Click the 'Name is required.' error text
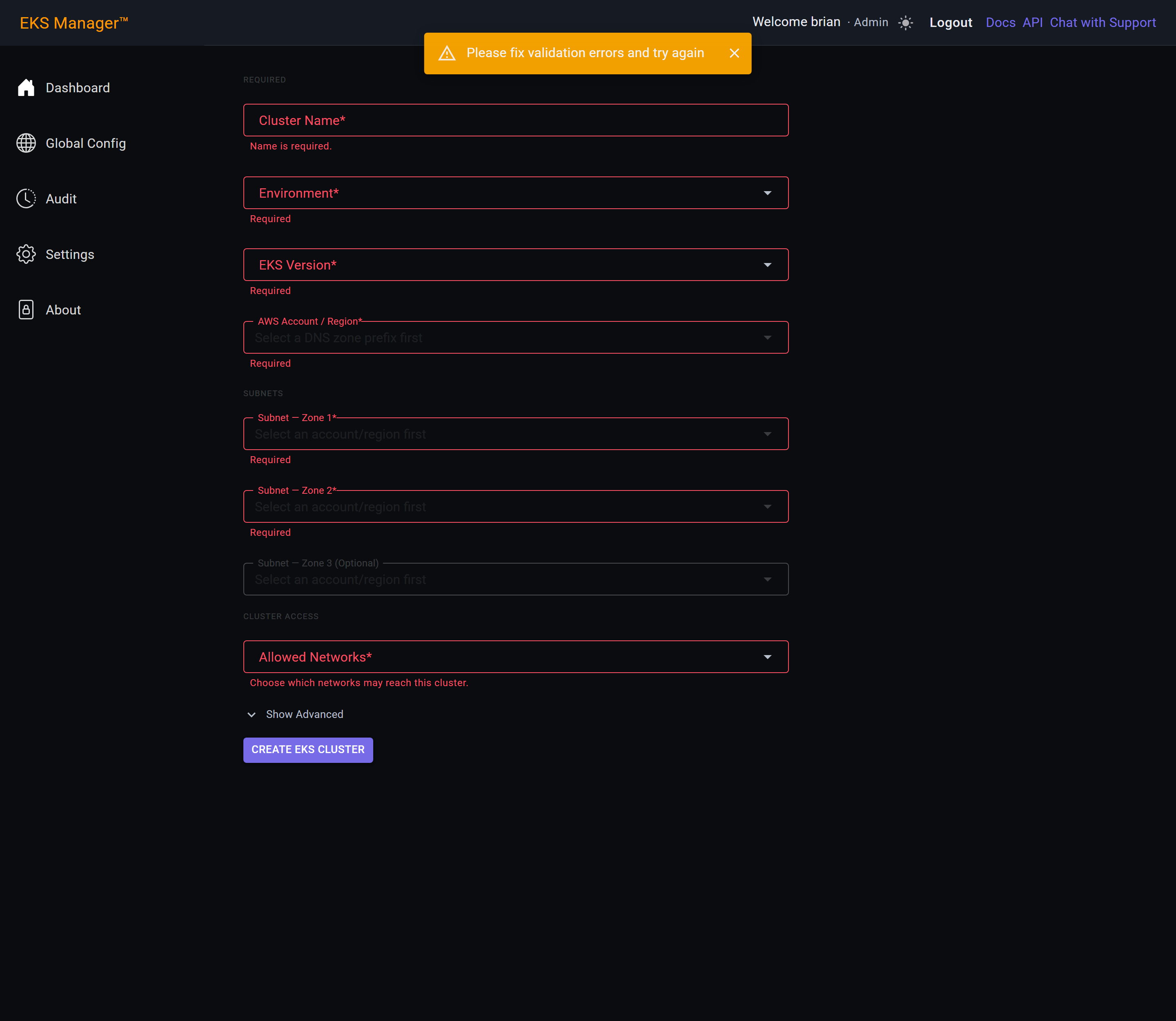The image size is (1176, 1021). [x=291, y=147]
